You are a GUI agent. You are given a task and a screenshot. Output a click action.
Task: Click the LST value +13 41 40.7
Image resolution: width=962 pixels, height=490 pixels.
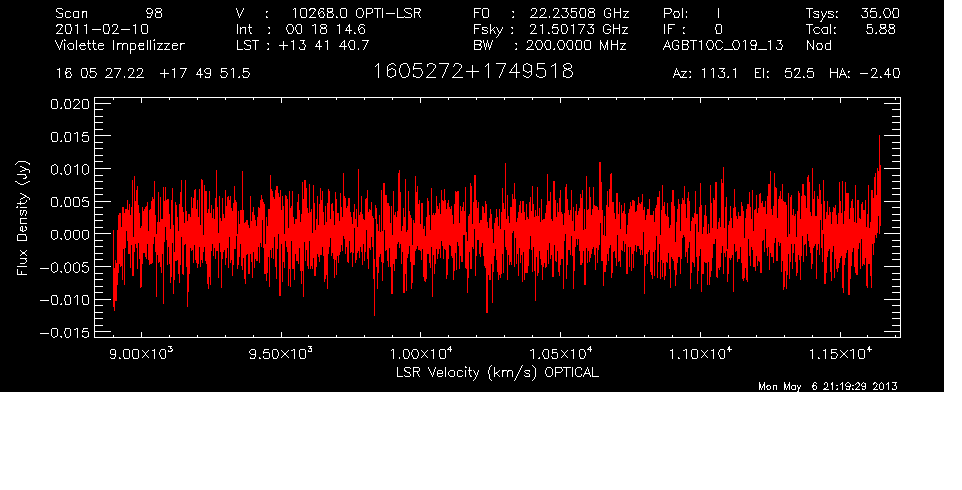coord(324,45)
